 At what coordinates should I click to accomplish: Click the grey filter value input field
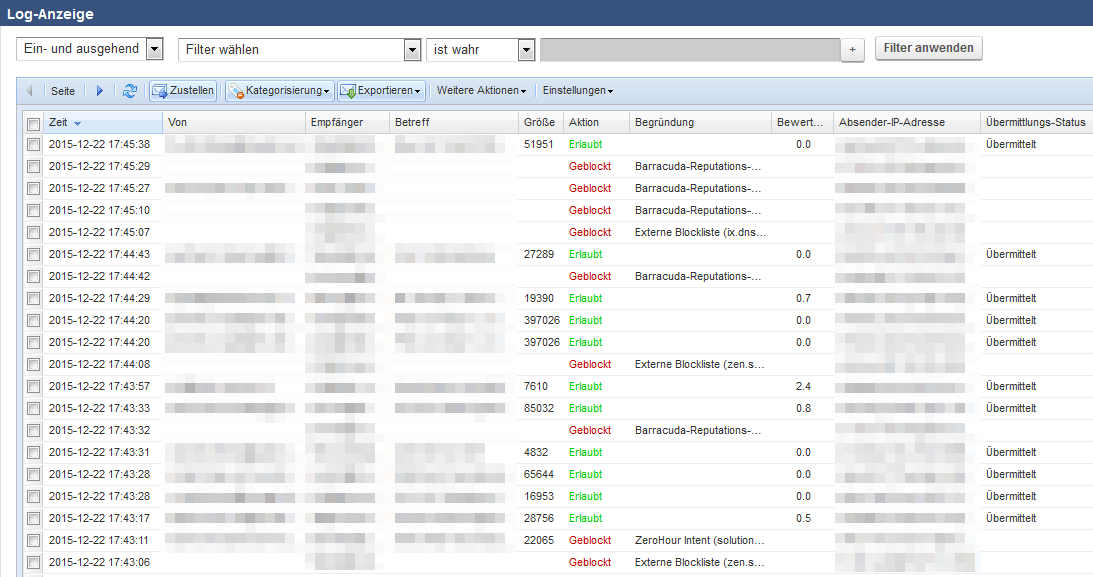[x=689, y=50]
